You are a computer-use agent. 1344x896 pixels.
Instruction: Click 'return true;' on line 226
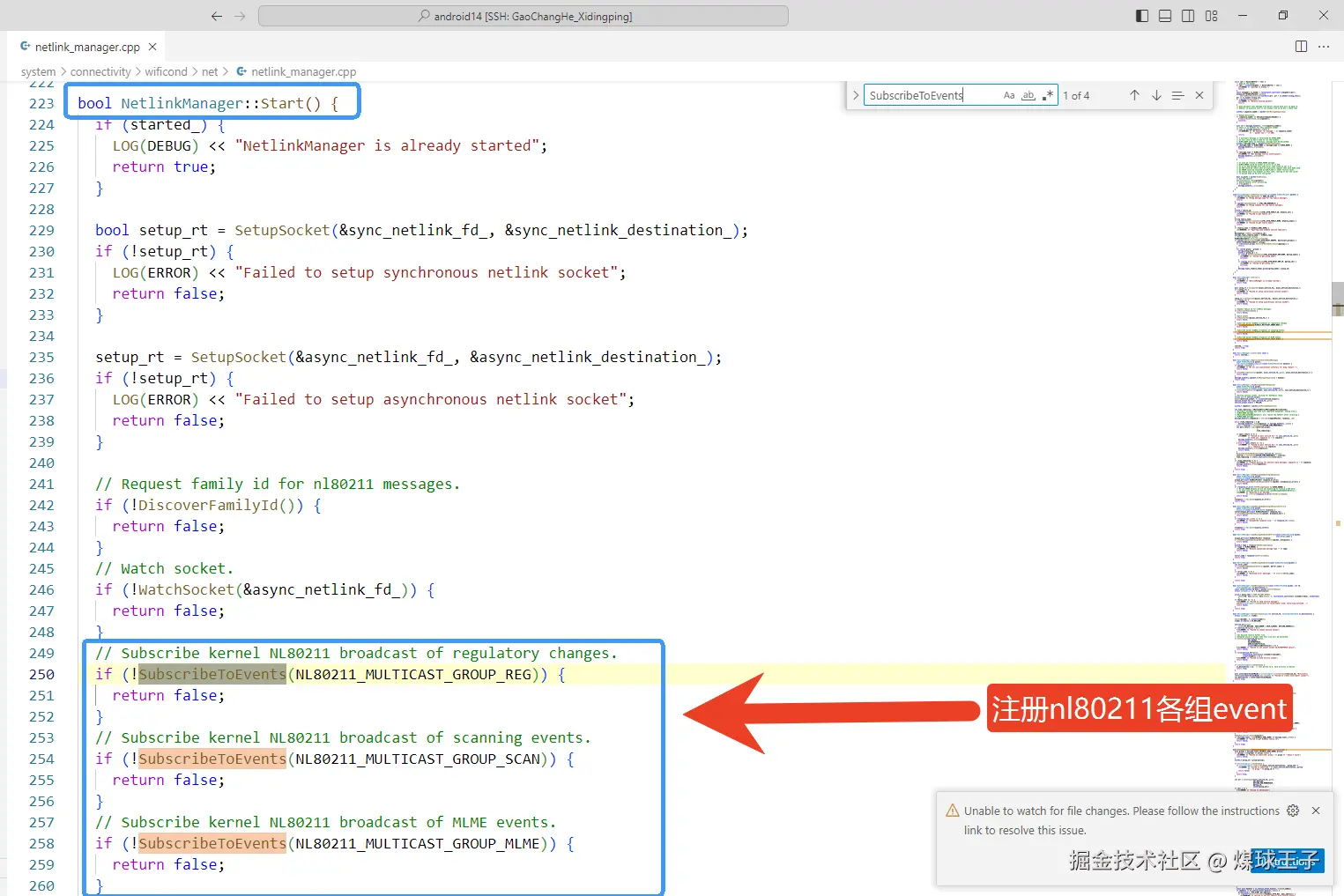[x=164, y=167]
